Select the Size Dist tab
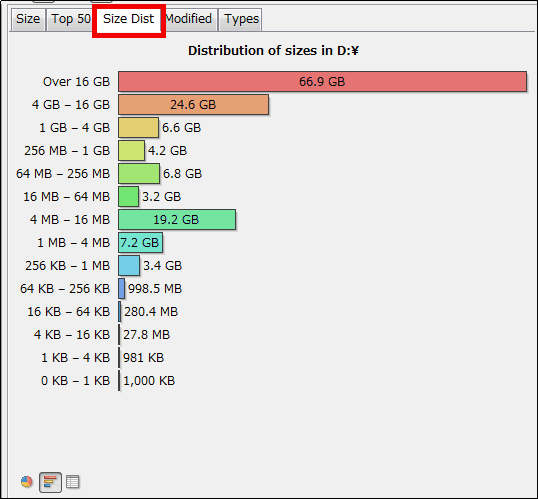 129,19
